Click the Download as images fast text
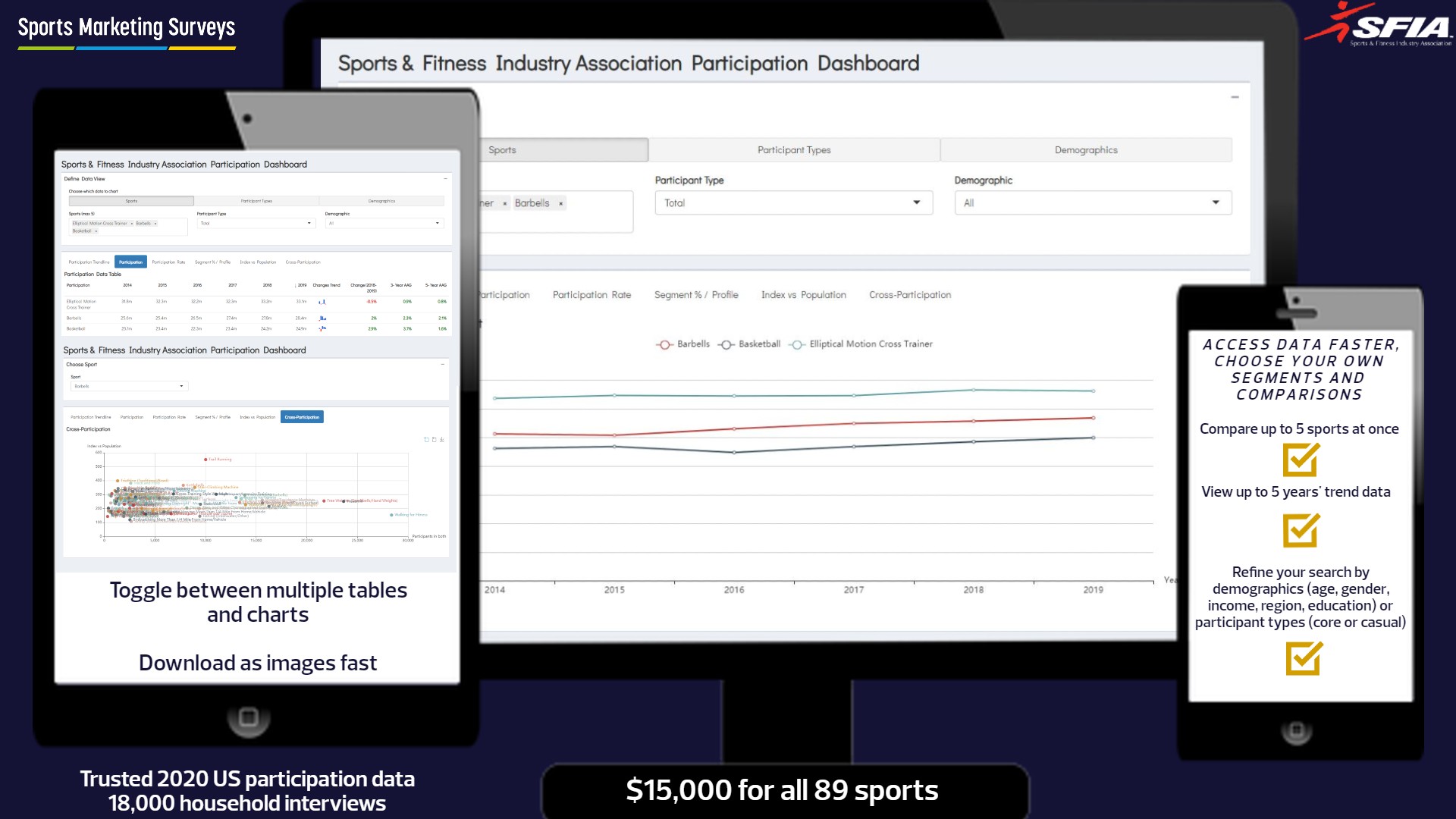The image size is (1456, 819). point(258,664)
